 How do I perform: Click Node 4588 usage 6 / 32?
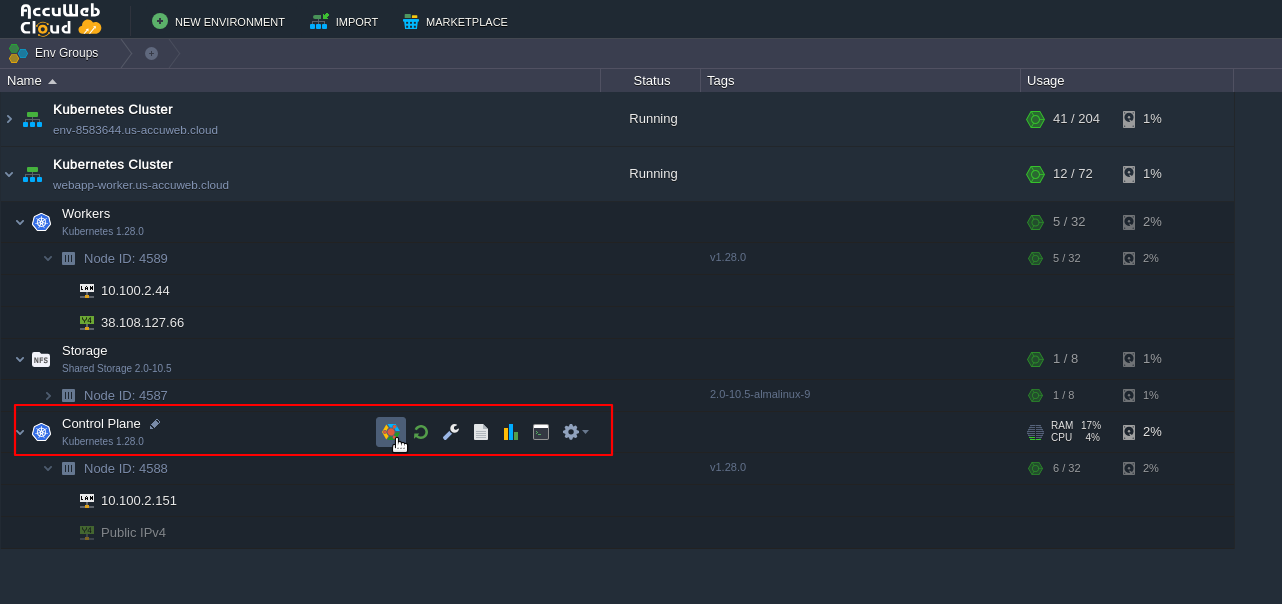[1066, 468]
